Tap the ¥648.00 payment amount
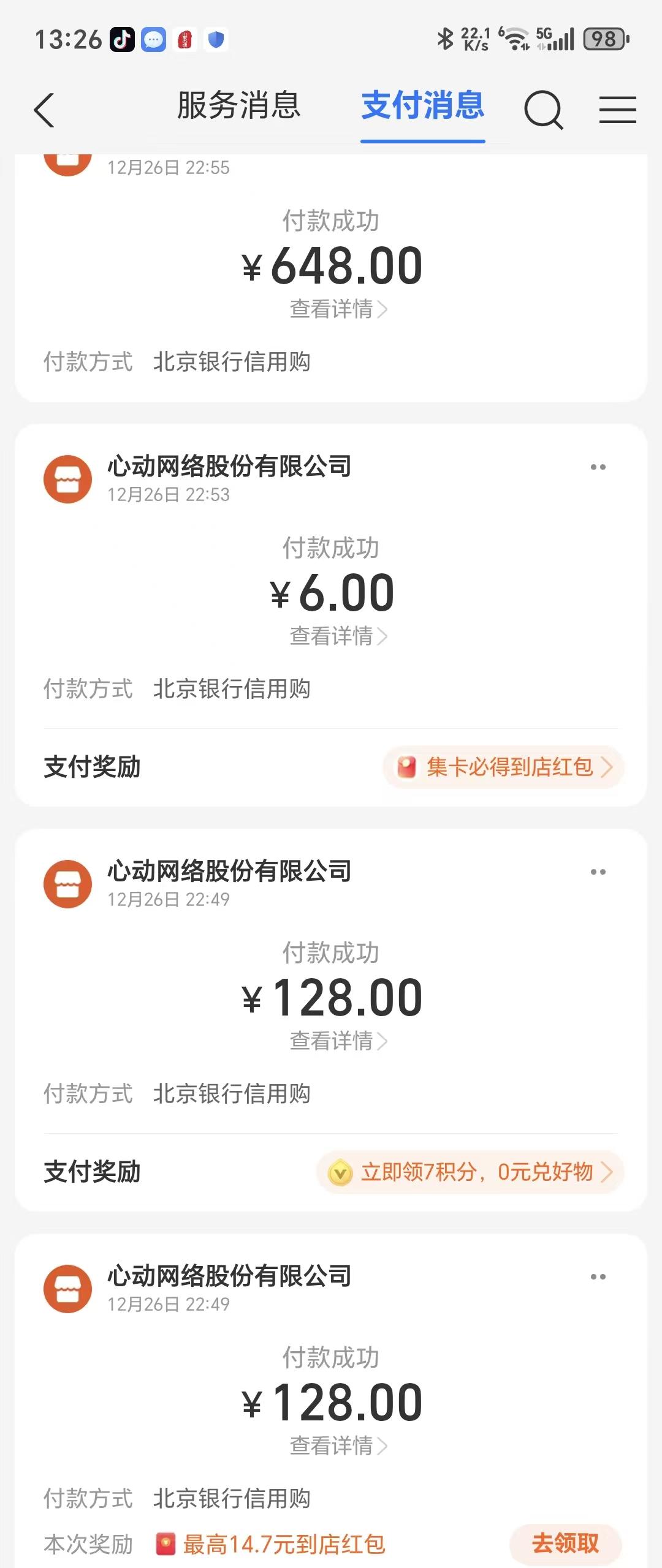The image size is (662, 1568). tap(332, 266)
